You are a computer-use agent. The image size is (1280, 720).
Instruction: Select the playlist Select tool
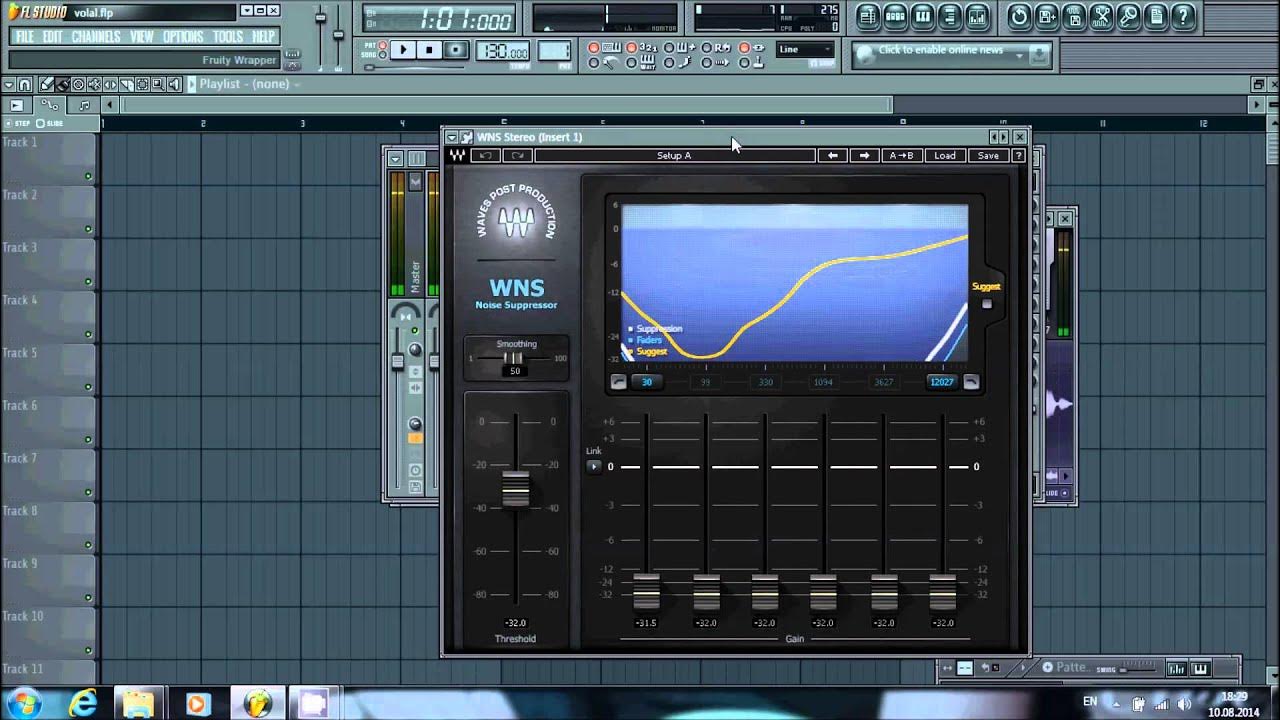[x=142, y=84]
